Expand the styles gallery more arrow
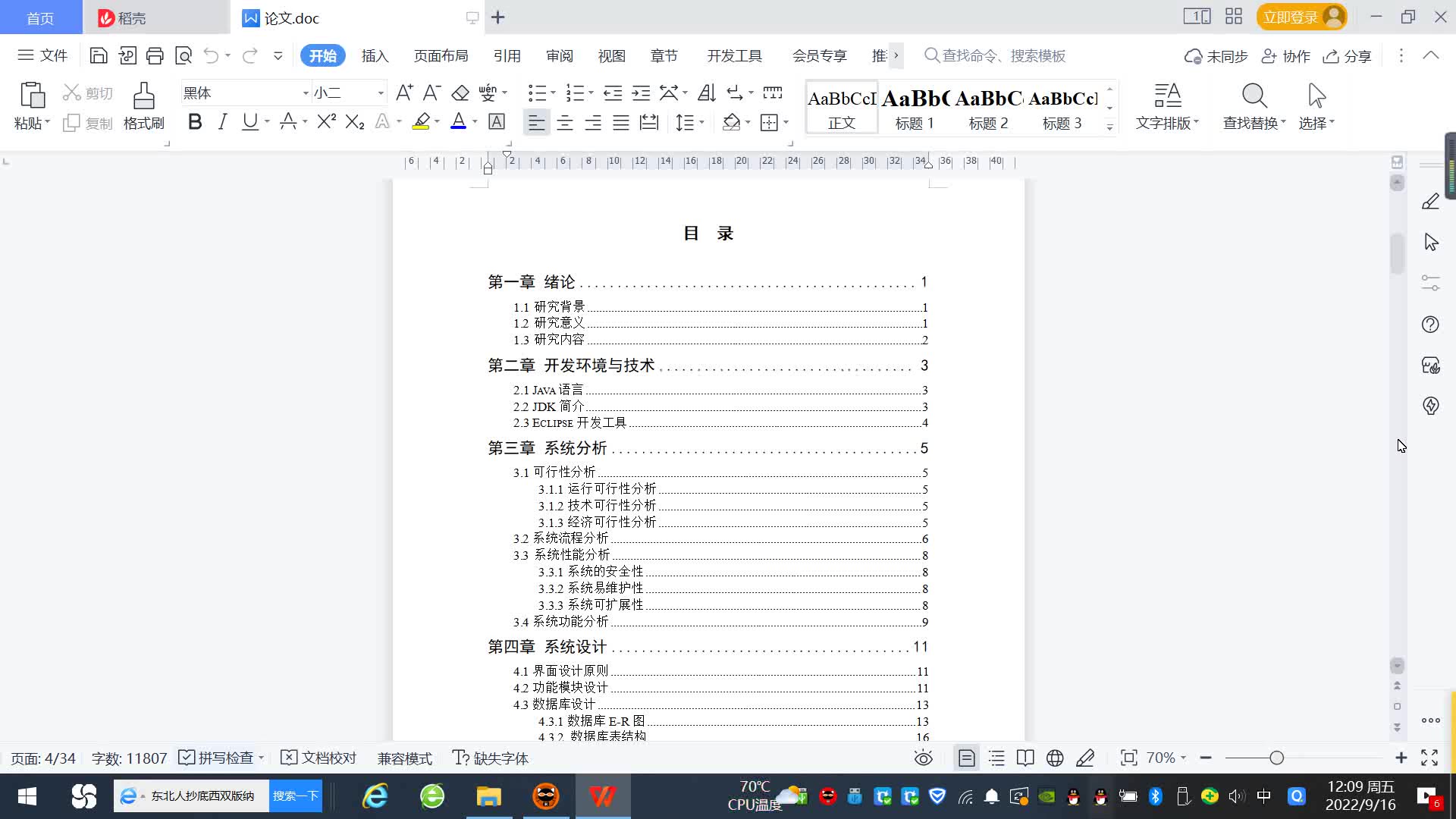1456x819 pixels. point(1109,127)
